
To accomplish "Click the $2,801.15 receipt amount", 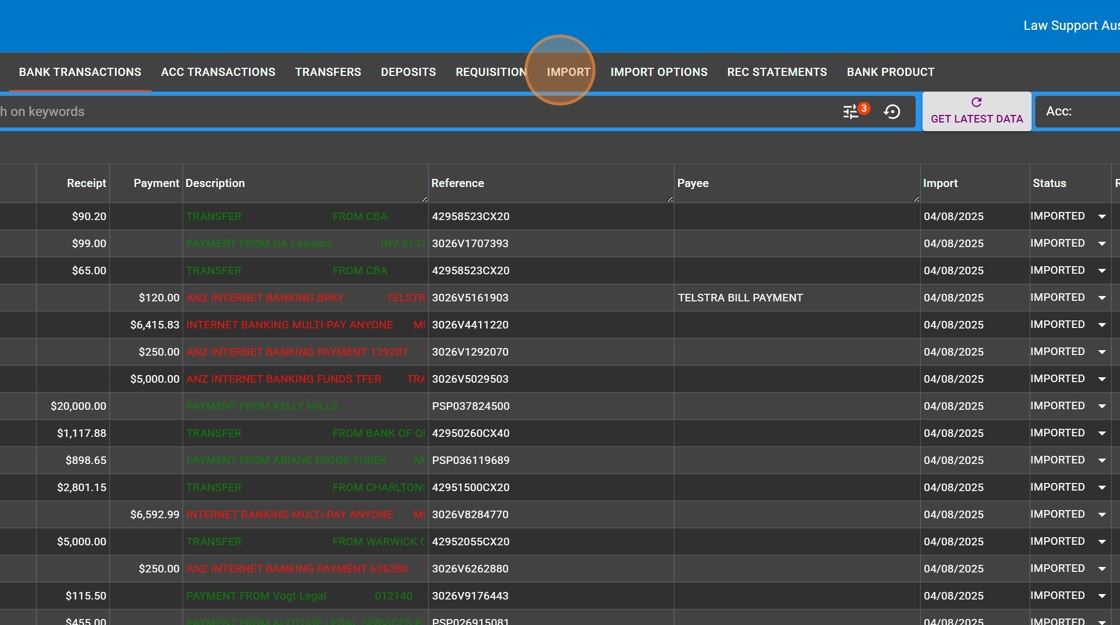I will (81, 488).
